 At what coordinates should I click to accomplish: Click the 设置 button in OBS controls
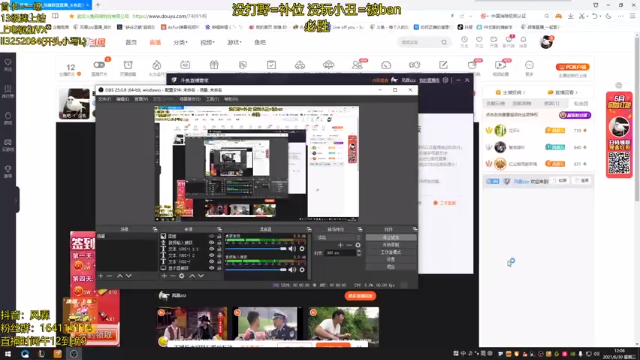tap(391, 259)
